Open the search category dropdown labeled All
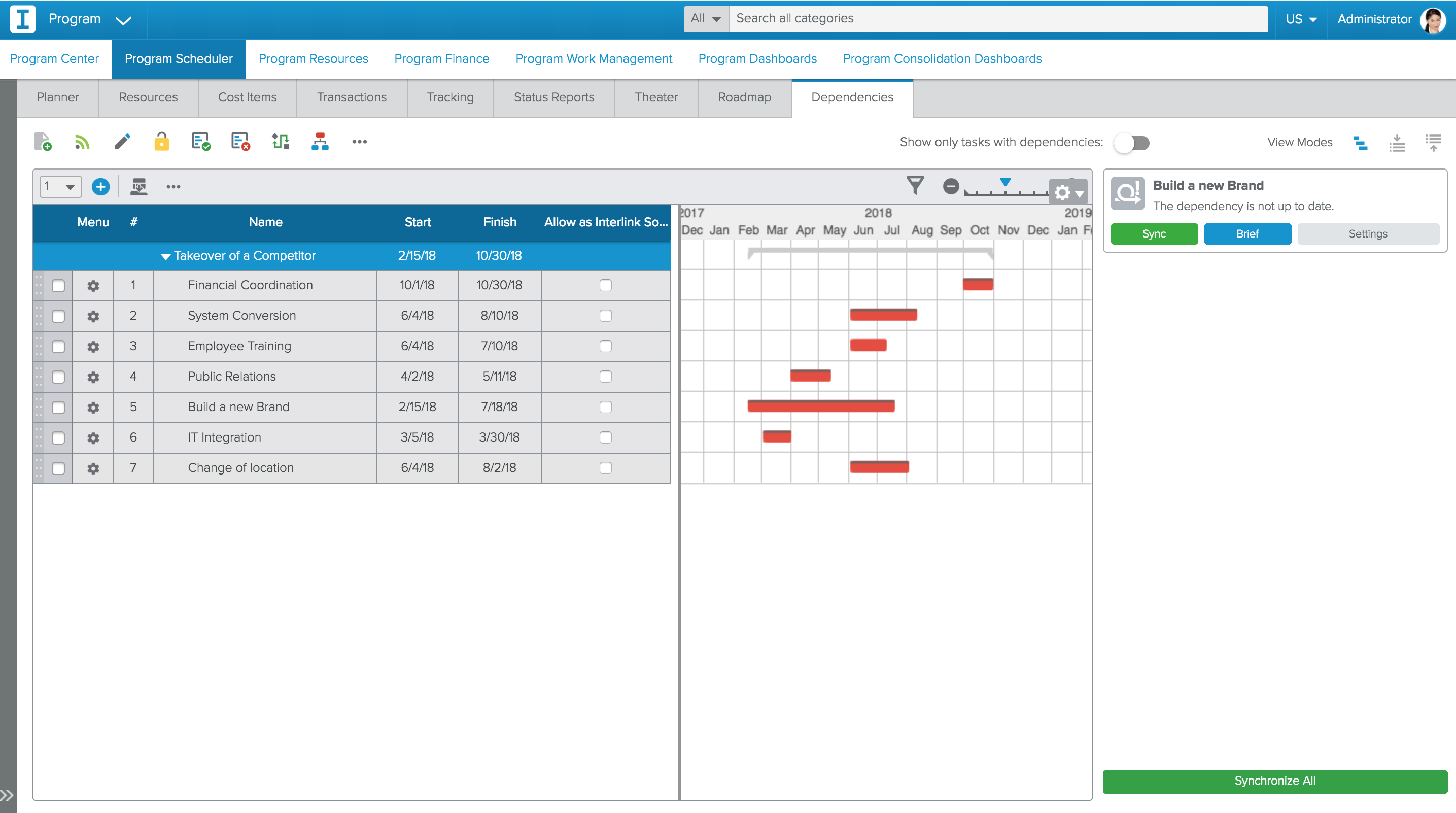The width and height of the screenshot is (1456, 813). tap(705, 18)
